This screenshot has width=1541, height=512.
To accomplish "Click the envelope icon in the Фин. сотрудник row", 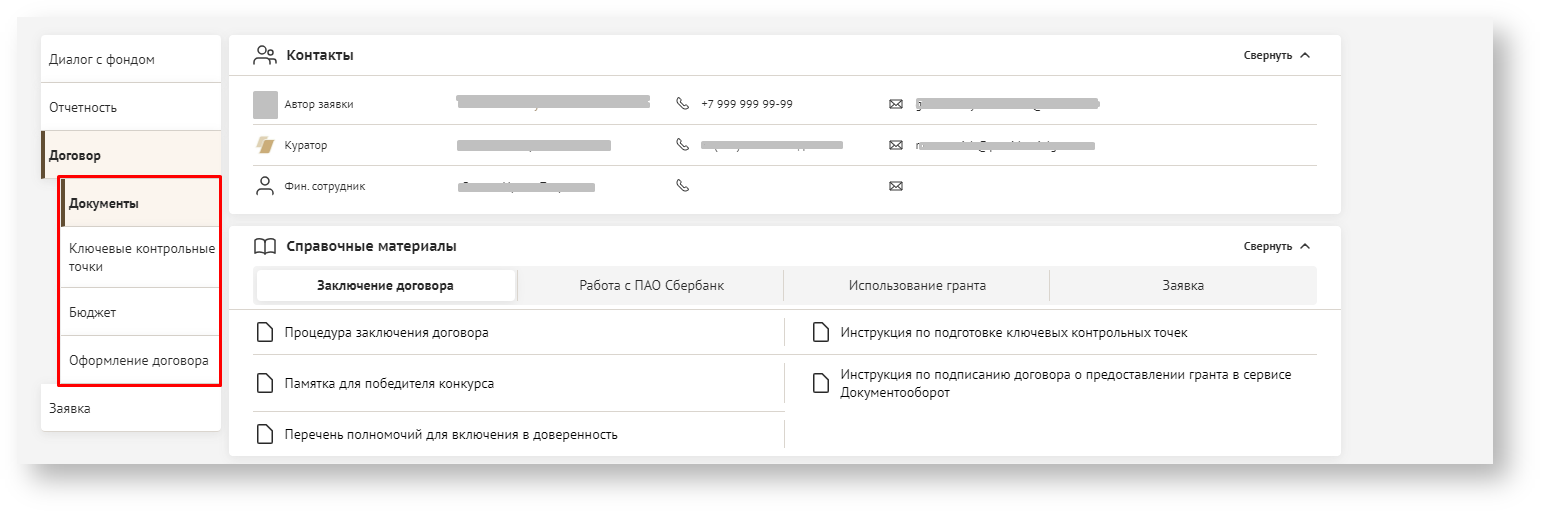I will (x=895, y=186).
